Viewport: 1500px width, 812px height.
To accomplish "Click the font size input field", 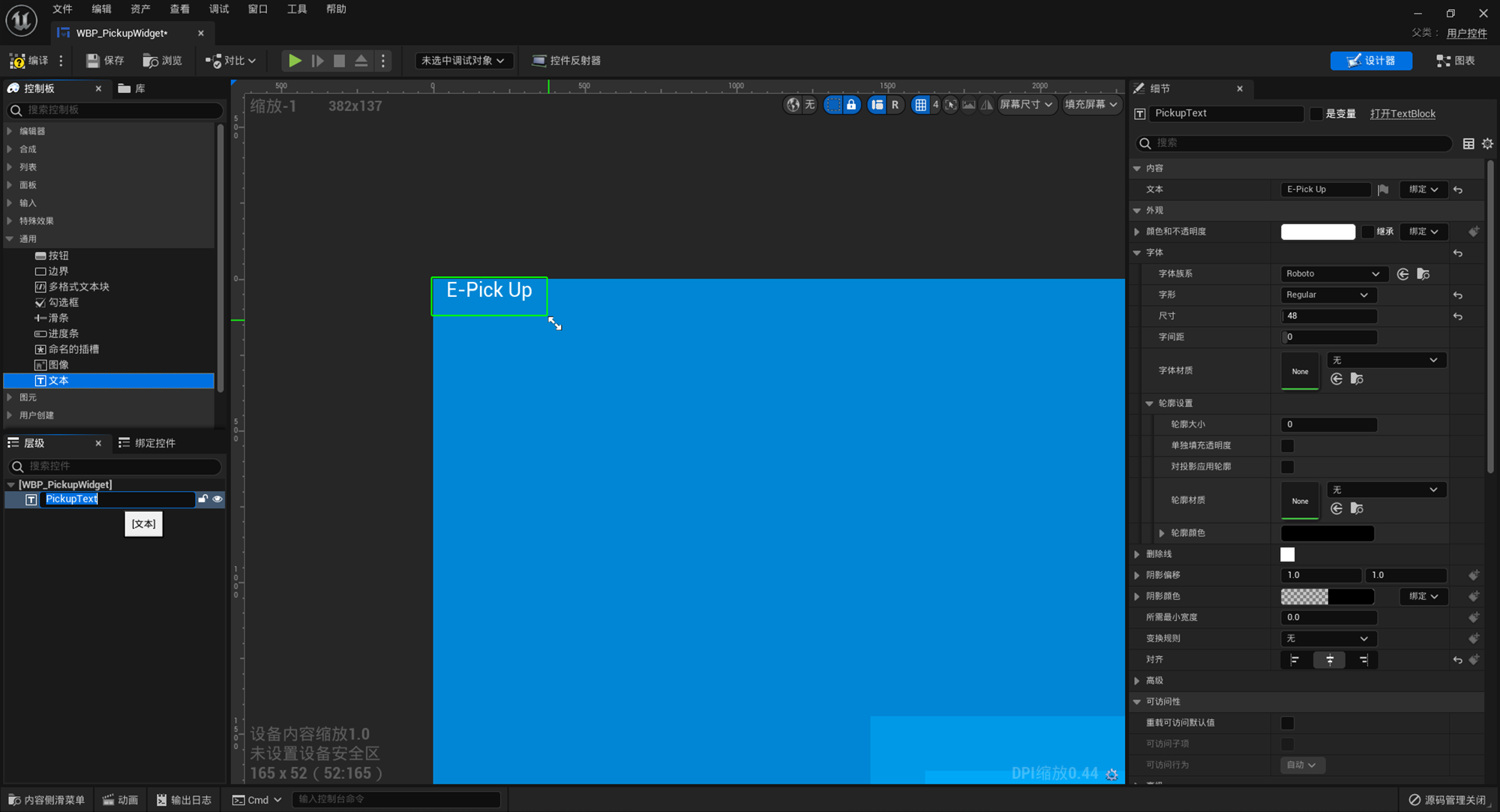I will pos(1328,316).
